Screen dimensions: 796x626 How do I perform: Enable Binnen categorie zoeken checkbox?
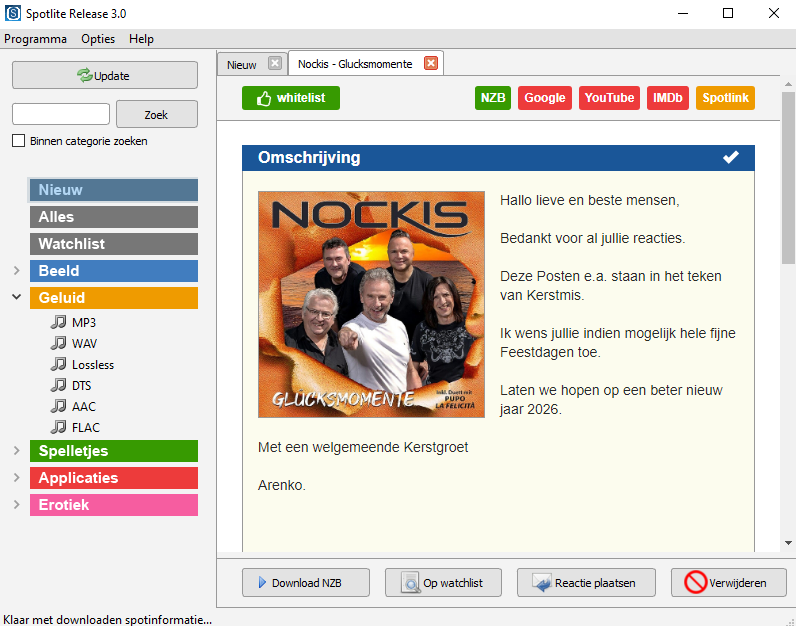tap(19, 141)
